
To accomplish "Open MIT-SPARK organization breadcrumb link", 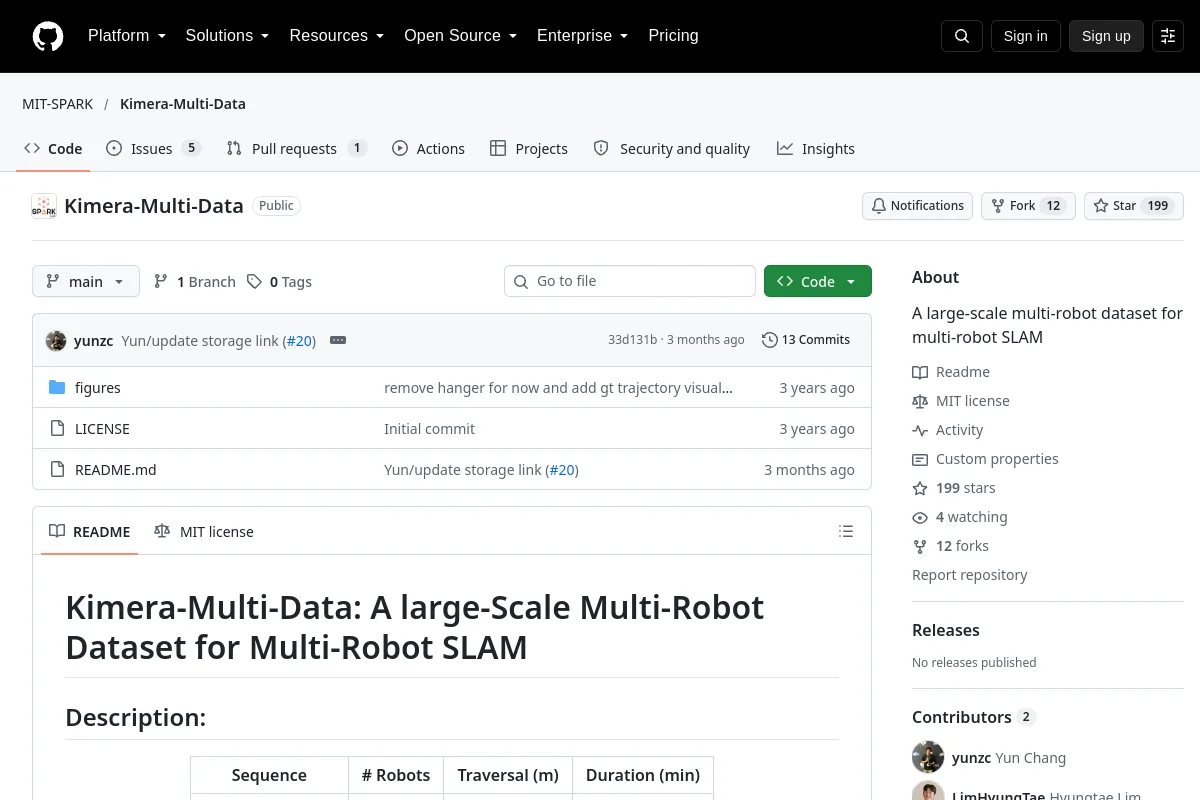I will [x=58, y=104].
